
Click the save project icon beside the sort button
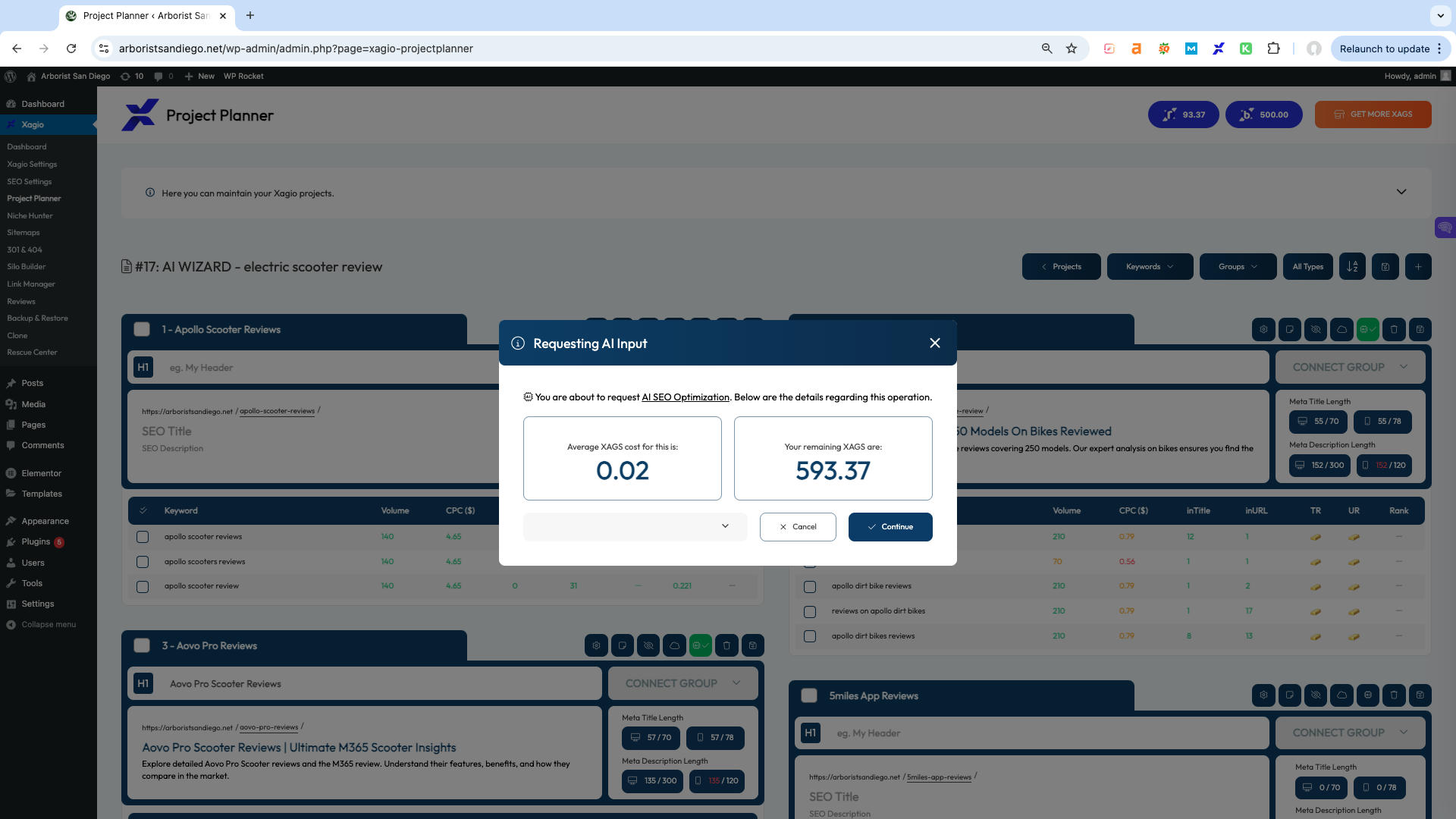click(x=1385, y=267)
